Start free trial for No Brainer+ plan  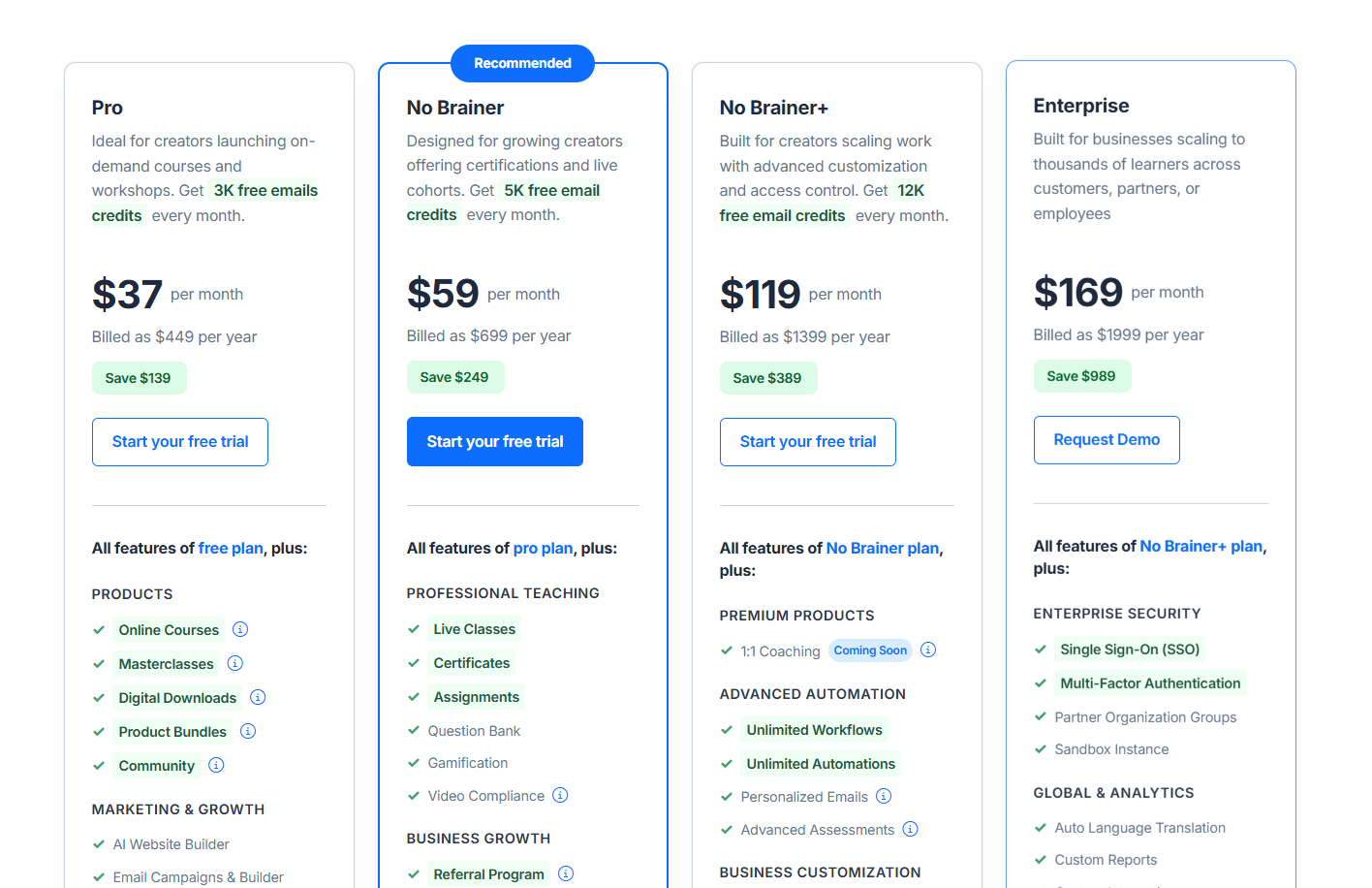tap(807, 442)
